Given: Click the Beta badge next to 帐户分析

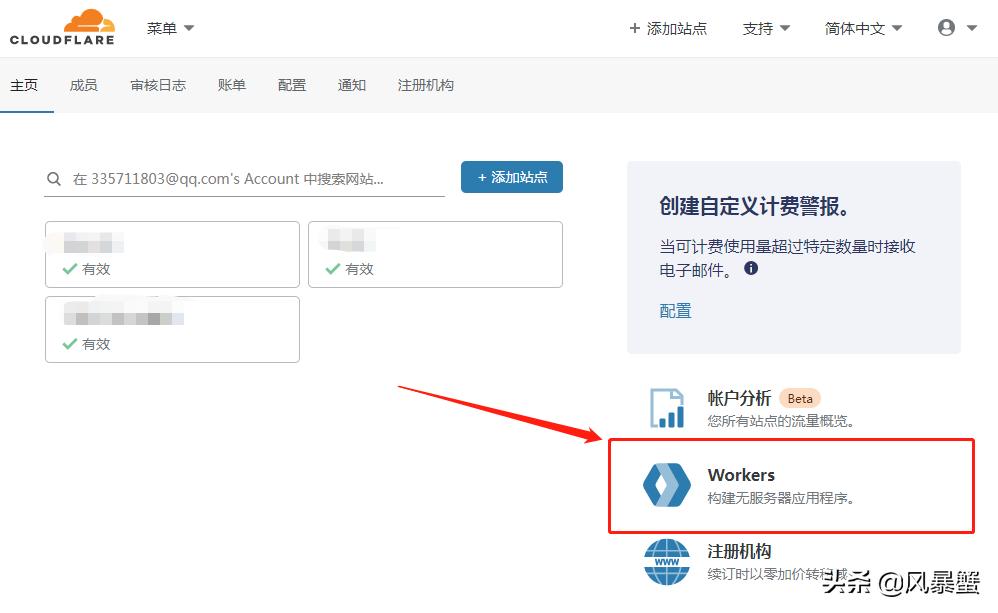Looking at the screenshot, I should 800,398.
